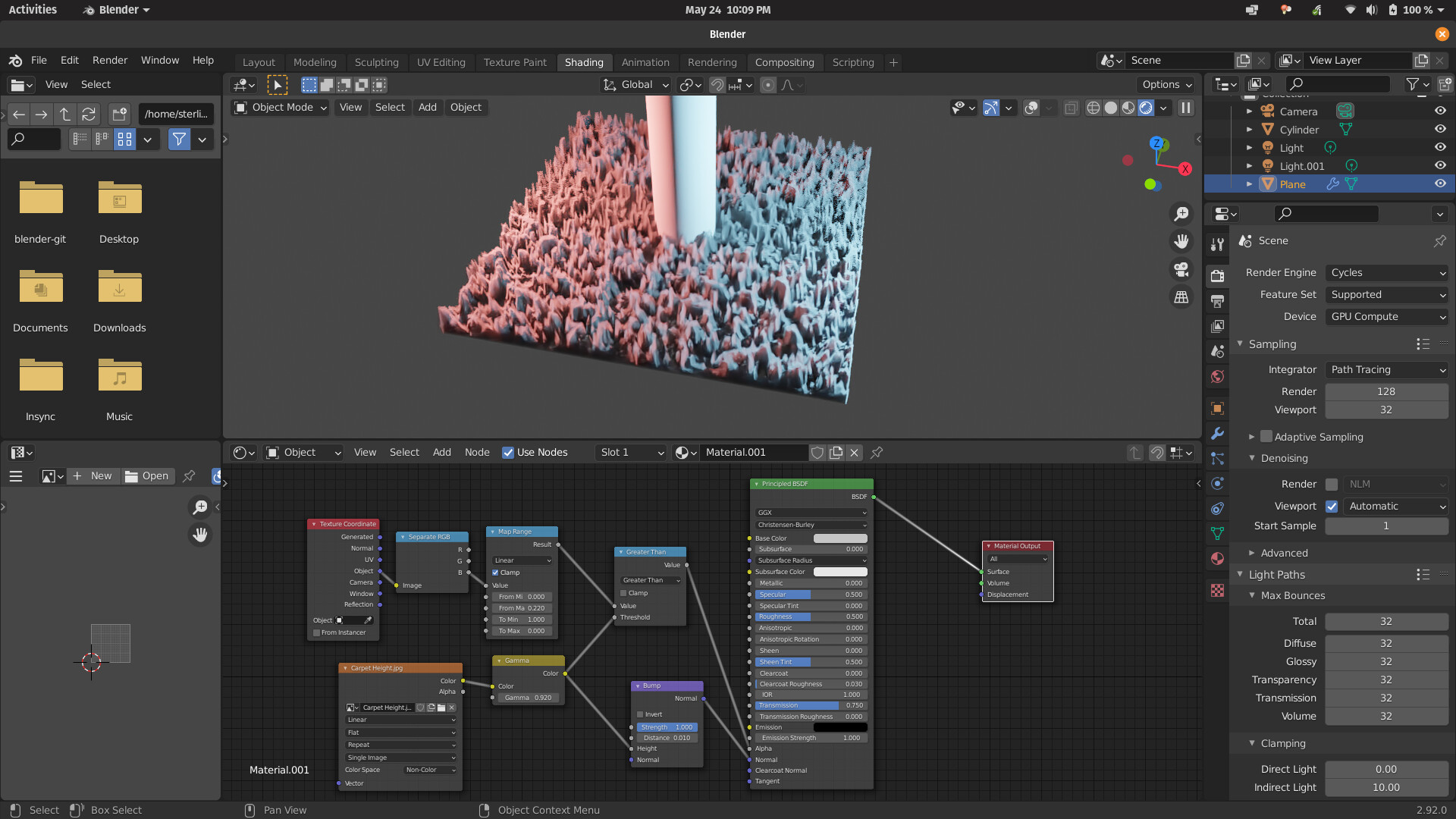
Task: Open Render properties tab icon
Action: (1217, 275)
